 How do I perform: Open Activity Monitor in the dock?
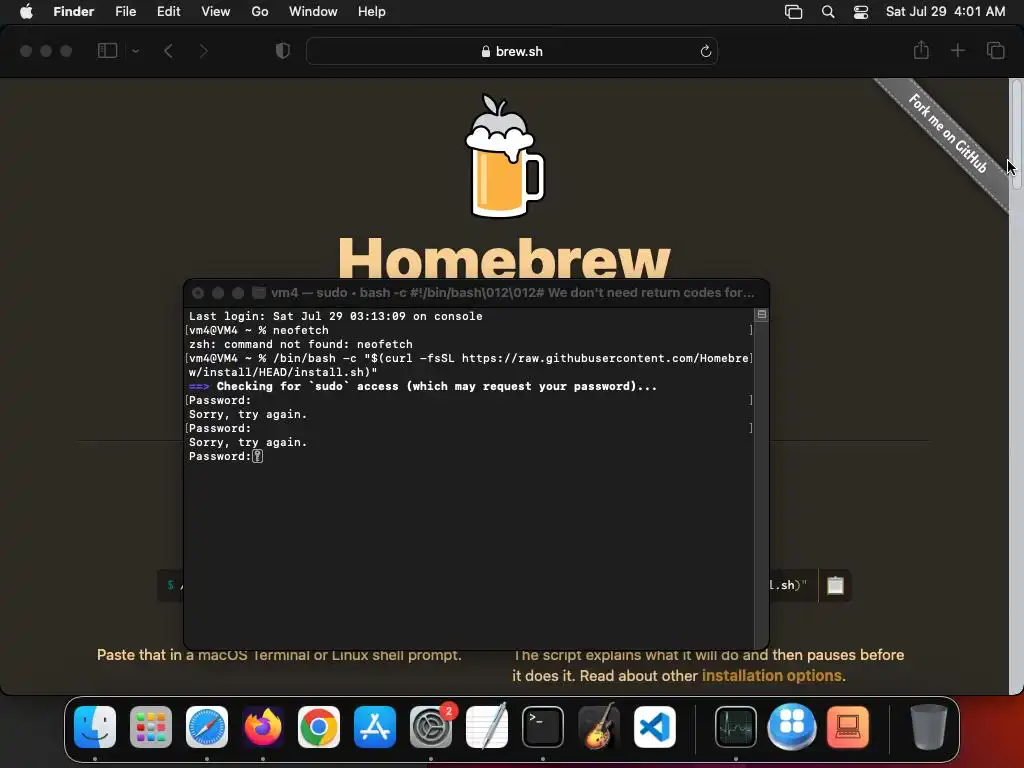736,726
